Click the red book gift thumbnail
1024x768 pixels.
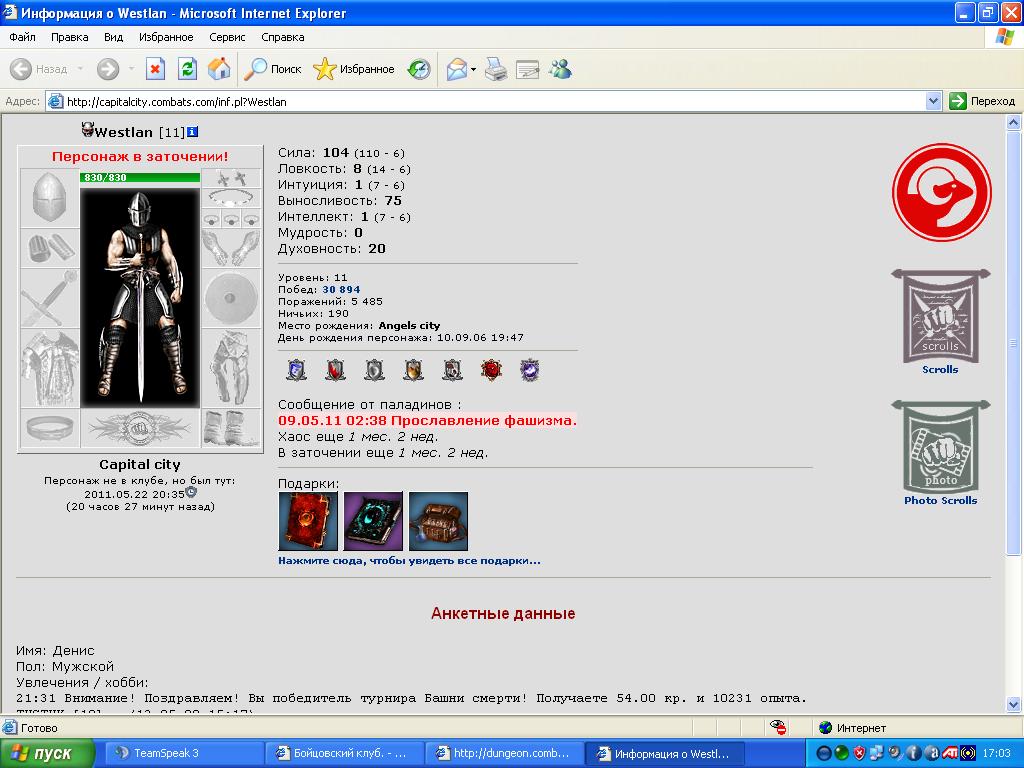308,521
